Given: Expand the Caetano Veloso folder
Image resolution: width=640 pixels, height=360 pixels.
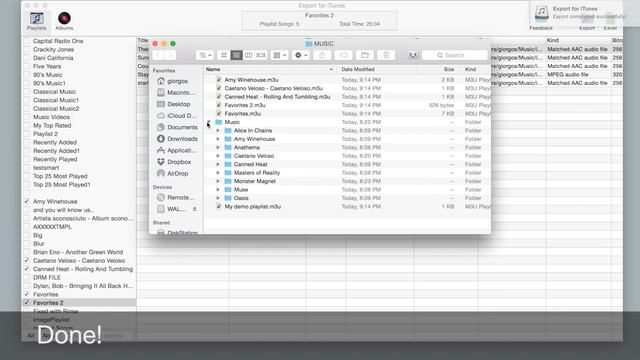Looking at the screenshot, I should 218,156.
